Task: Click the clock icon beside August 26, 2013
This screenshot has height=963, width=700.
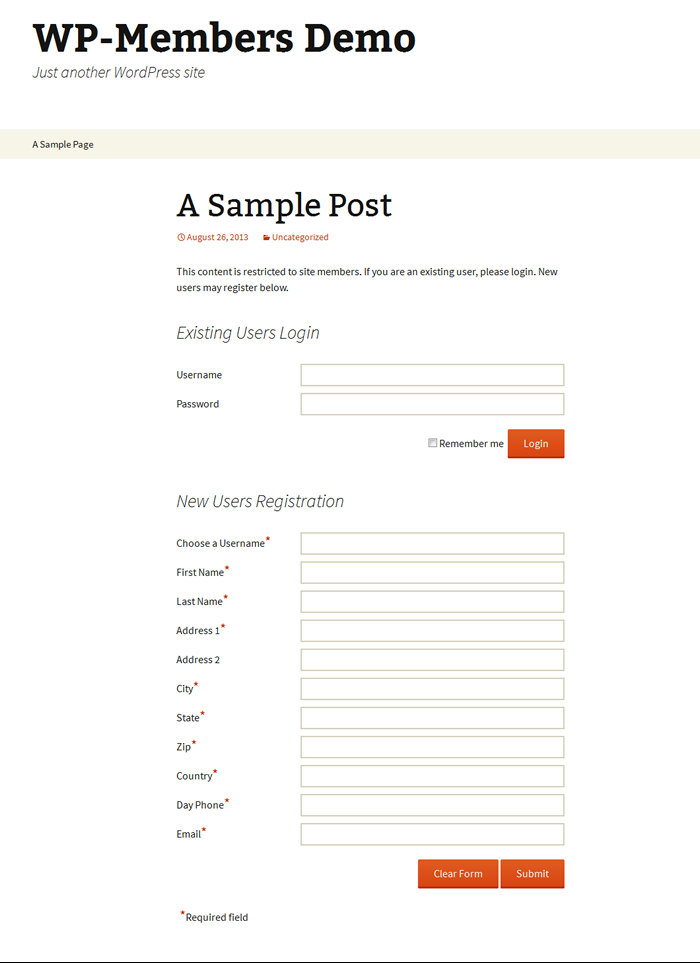Action: (x=181, y=237)
